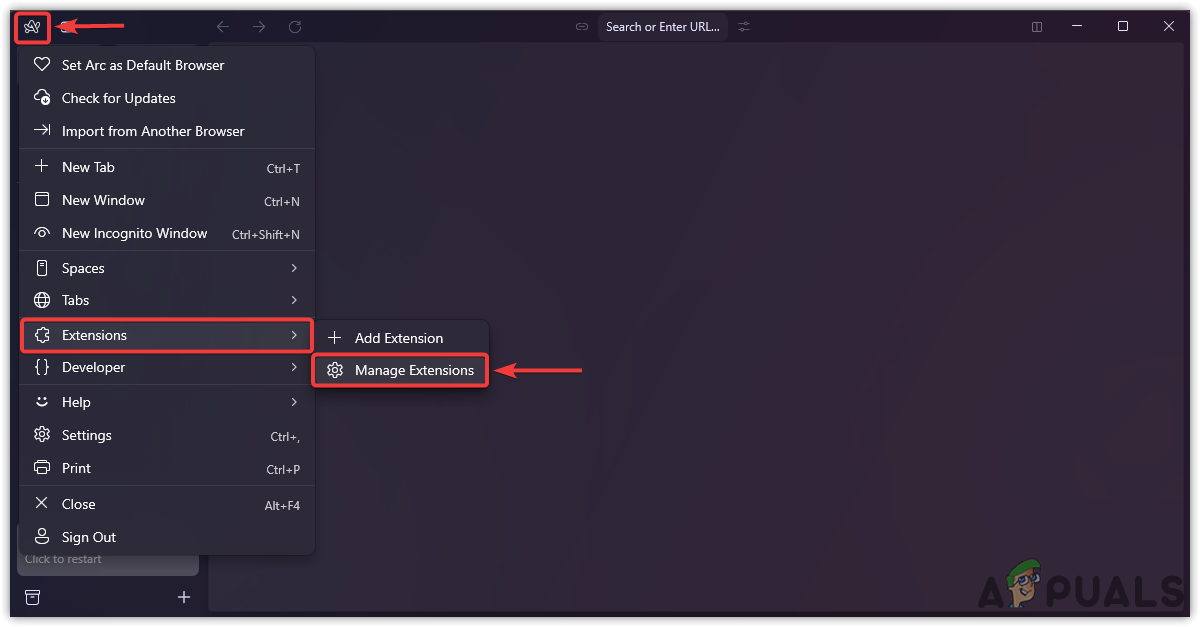Open site controls icon beside URL bar
The width and height of the screenshot is (1200, 627).
(x=744, y=27)
